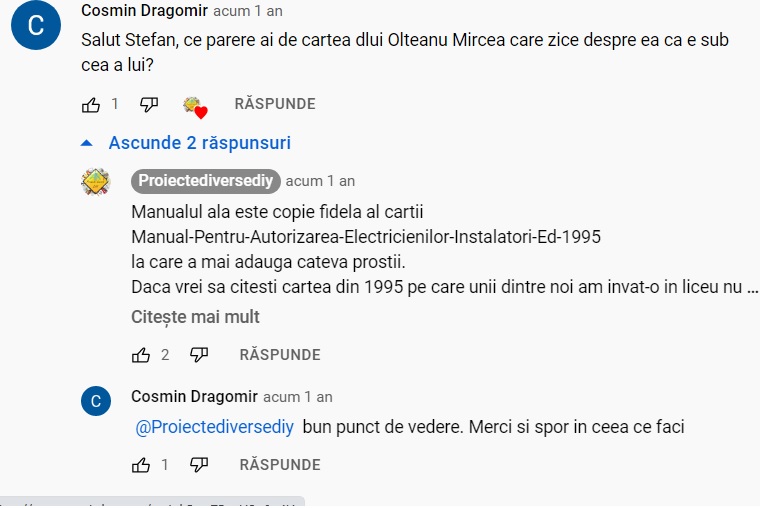Collapse replies with 'Ascunde 2 răspunsuri'
Viewport: 760px width, 508px height.
click(199, 143)
